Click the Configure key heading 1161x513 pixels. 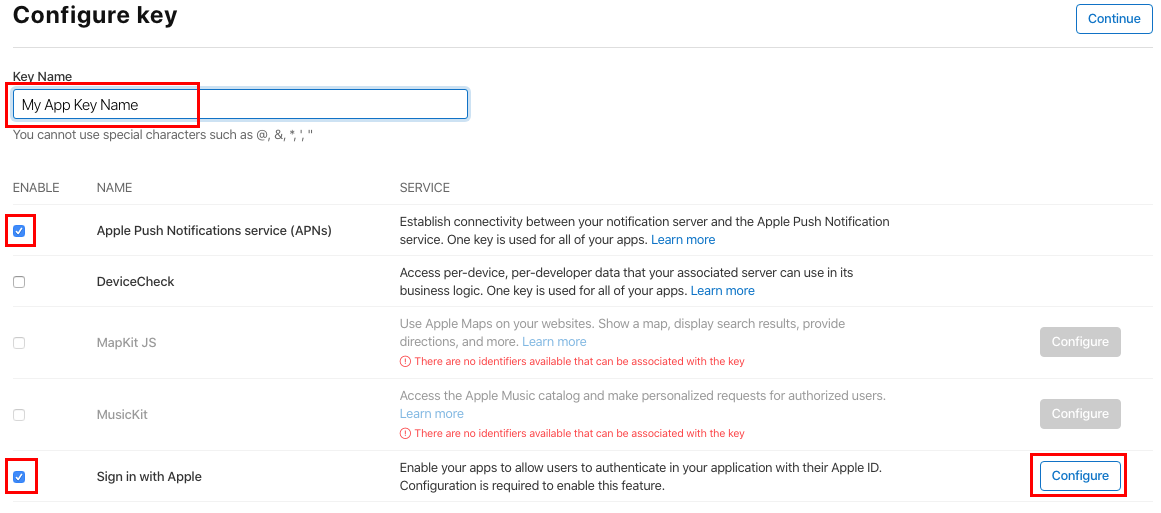click(96, 15)
